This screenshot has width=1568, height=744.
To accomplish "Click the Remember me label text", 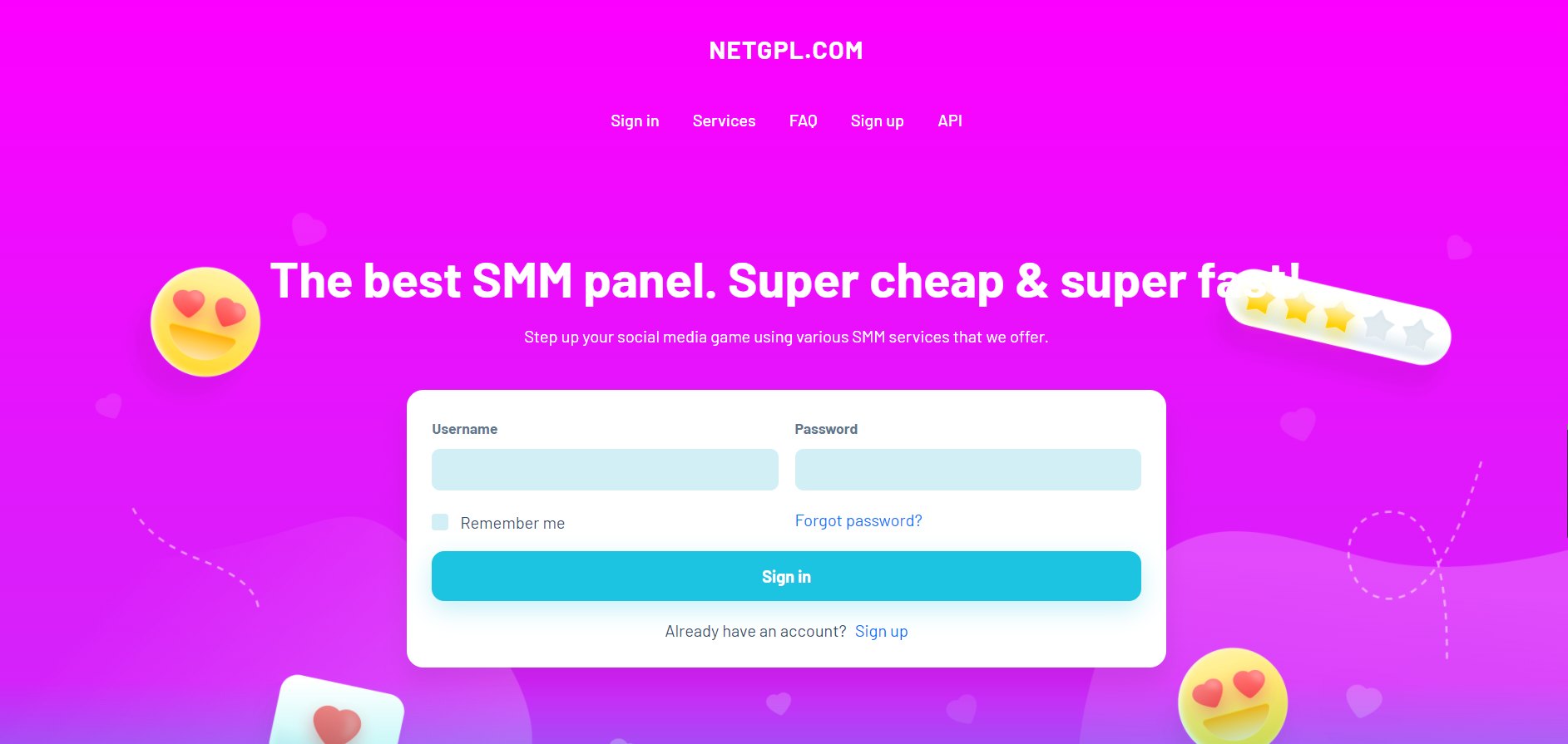I will (512, 523).
